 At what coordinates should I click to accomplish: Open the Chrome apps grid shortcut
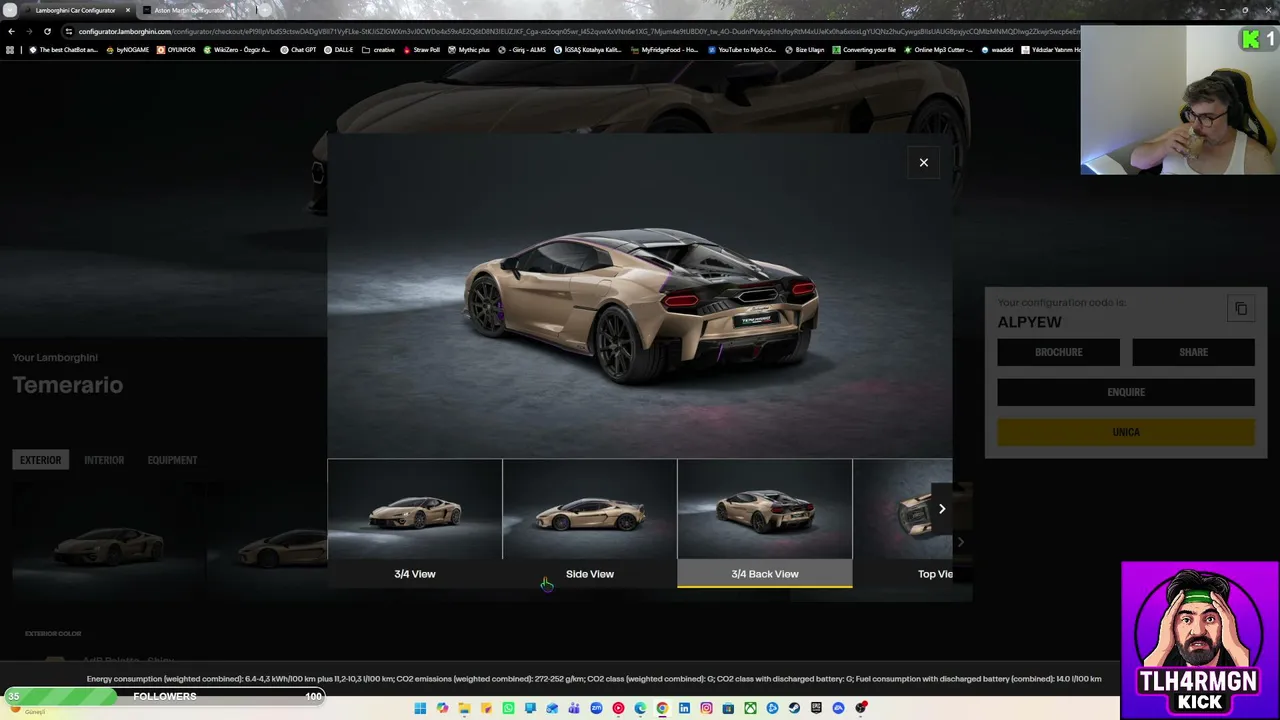click(11, 50)
